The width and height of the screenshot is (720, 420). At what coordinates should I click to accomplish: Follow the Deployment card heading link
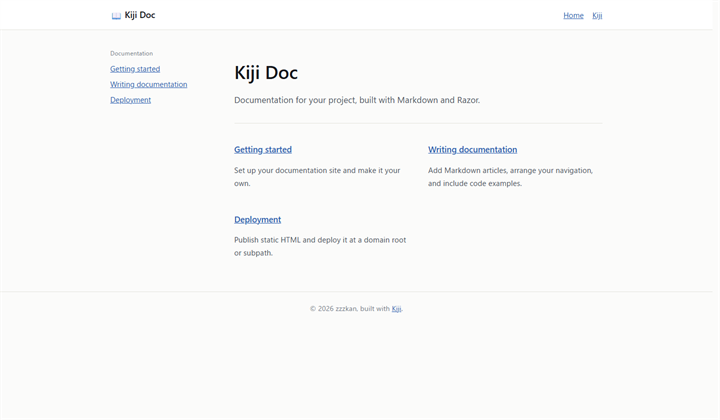(x=257, y=219)
